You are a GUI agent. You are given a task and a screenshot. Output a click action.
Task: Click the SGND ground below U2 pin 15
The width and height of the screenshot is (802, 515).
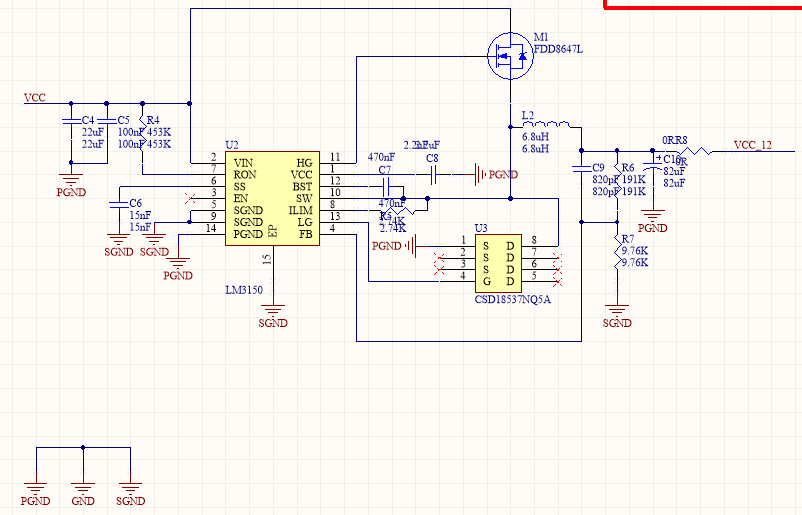(x=273, y=310)
